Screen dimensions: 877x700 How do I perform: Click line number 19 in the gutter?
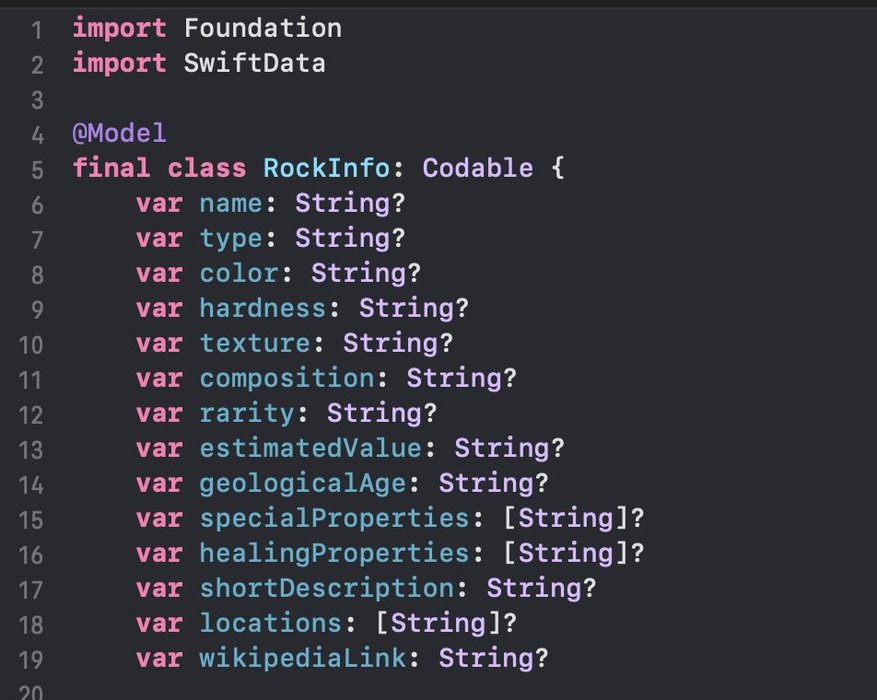coord(31,659)
